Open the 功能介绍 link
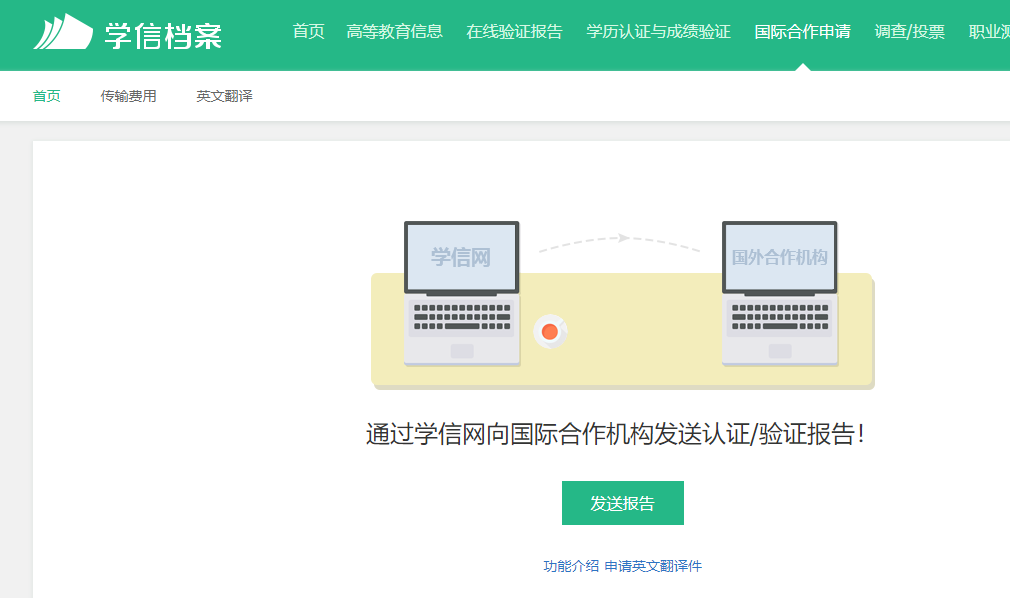 (x=571, y=566)
